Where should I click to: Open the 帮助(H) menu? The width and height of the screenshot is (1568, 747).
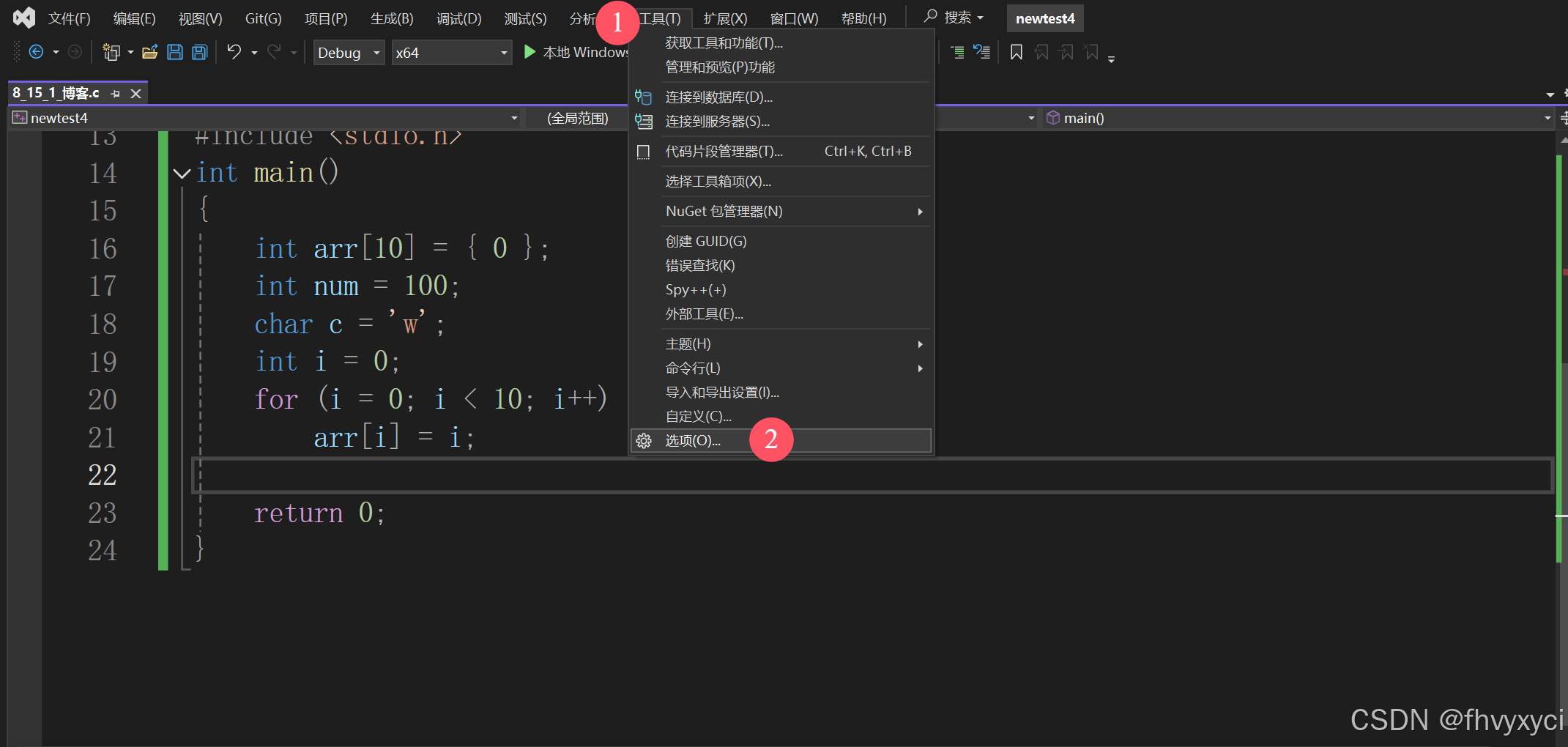coord(864,18)
